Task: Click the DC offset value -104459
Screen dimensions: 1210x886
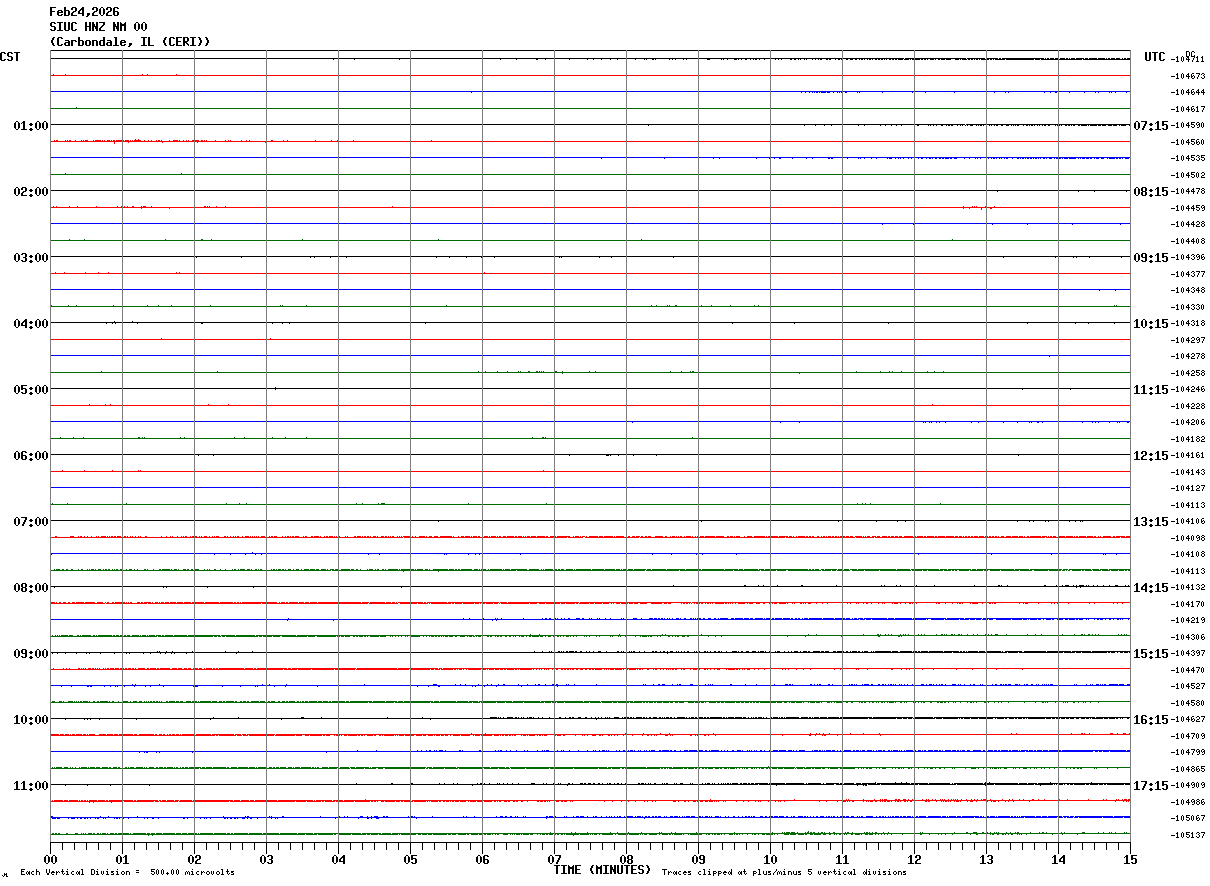Action: 1188,208
